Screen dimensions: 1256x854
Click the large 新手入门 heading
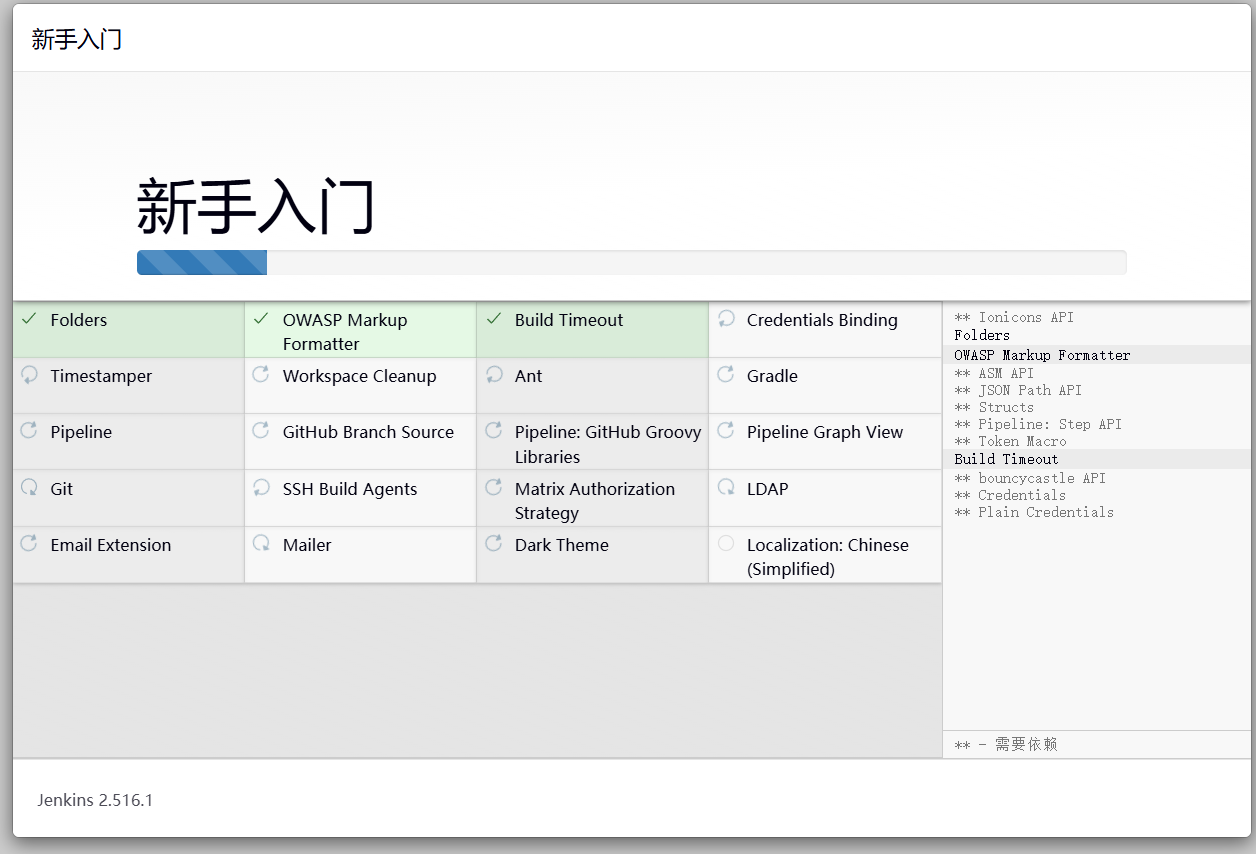click(256, 206)
